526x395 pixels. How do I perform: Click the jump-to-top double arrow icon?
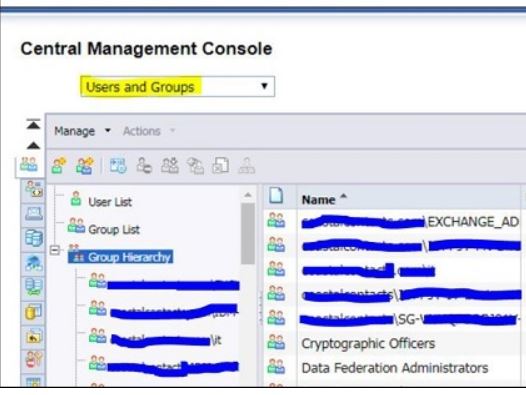point(33,124)
